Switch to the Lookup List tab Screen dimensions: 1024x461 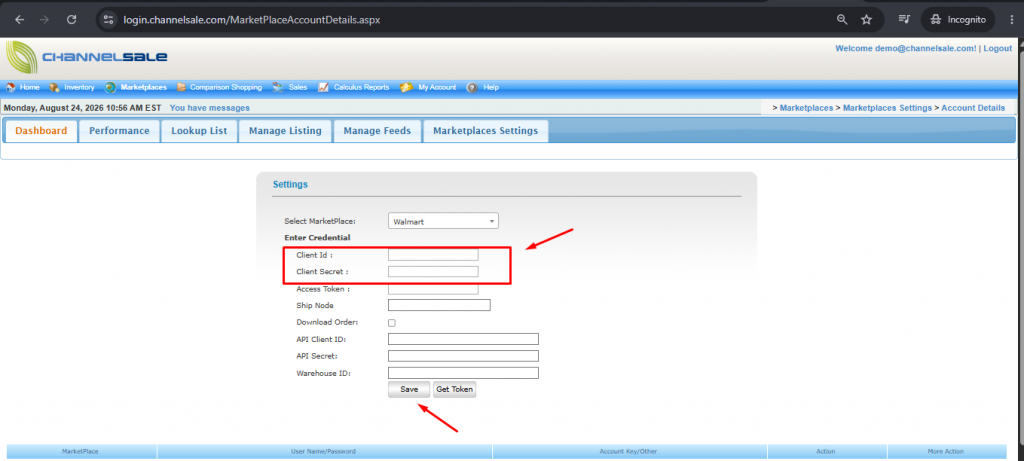(199, 131)
